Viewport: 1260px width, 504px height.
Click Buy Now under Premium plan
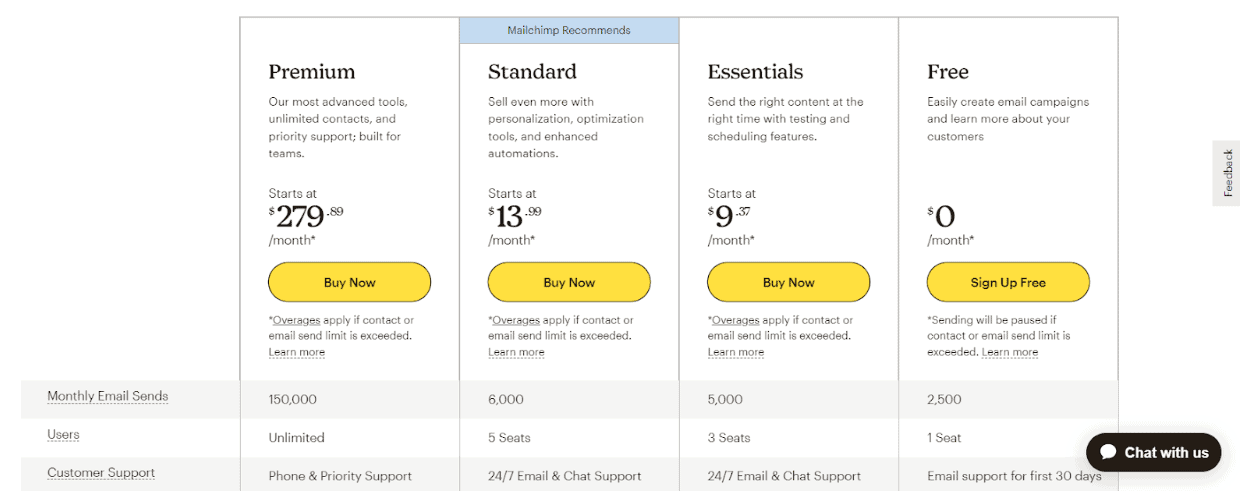349,282
